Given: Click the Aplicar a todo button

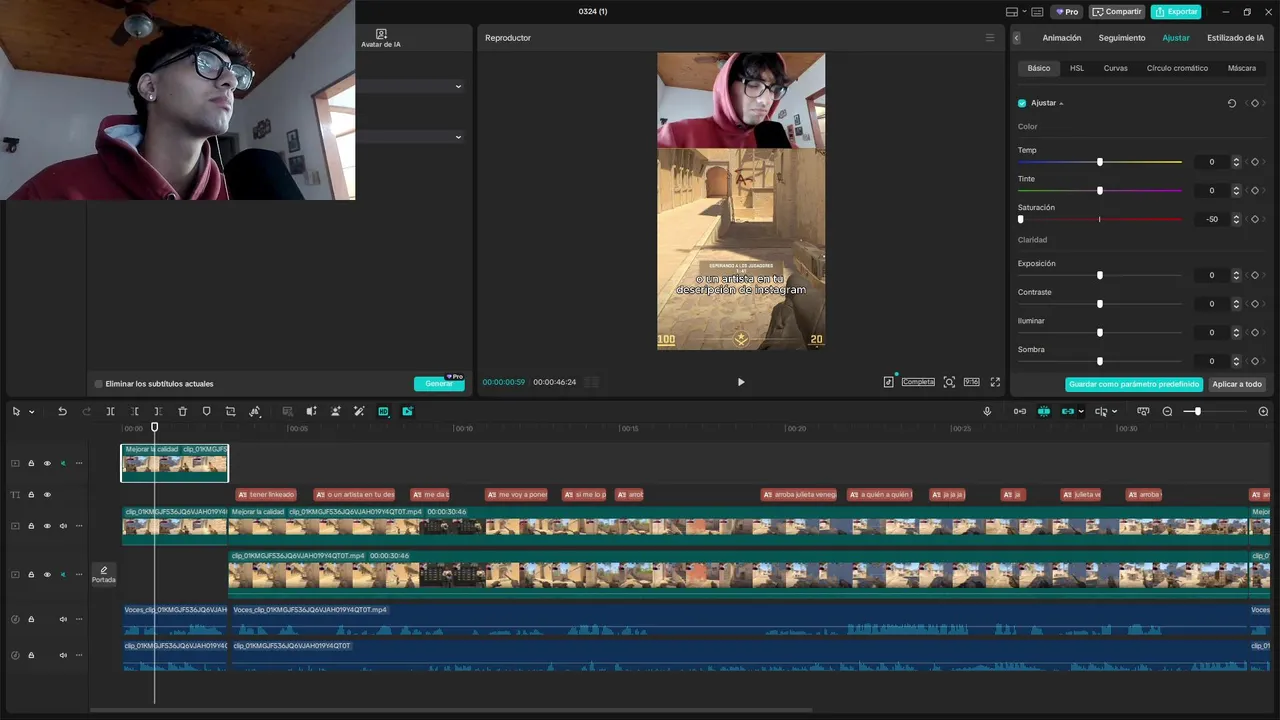Looking at the screenshot, I should pos(1237,384).
